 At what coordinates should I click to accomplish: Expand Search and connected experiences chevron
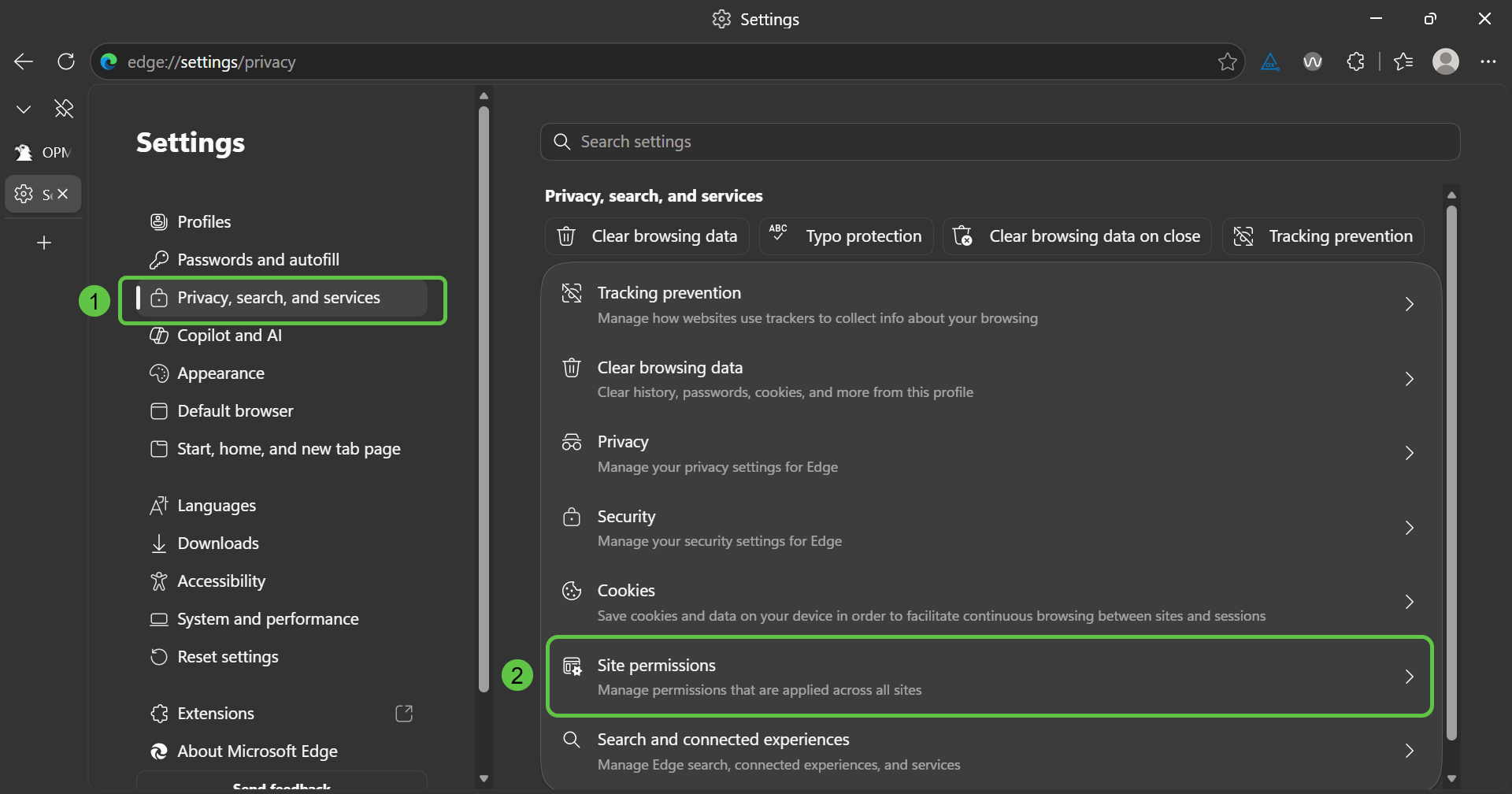click(x=1410, y=751)
